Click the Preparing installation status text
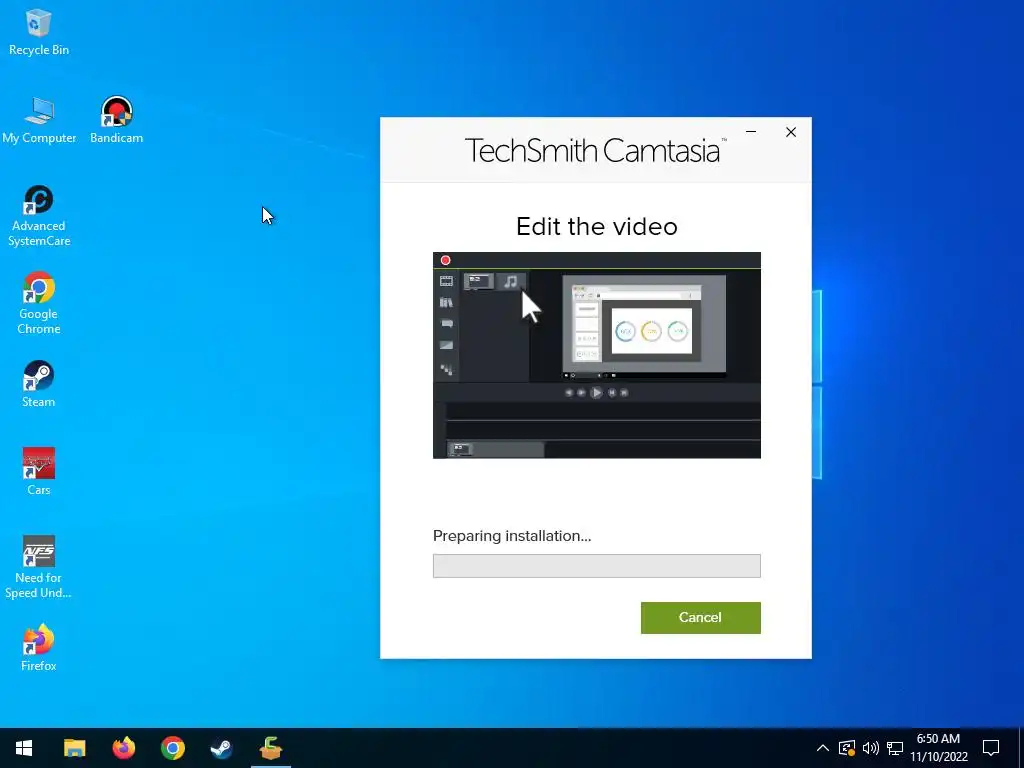 pos(512,536)
